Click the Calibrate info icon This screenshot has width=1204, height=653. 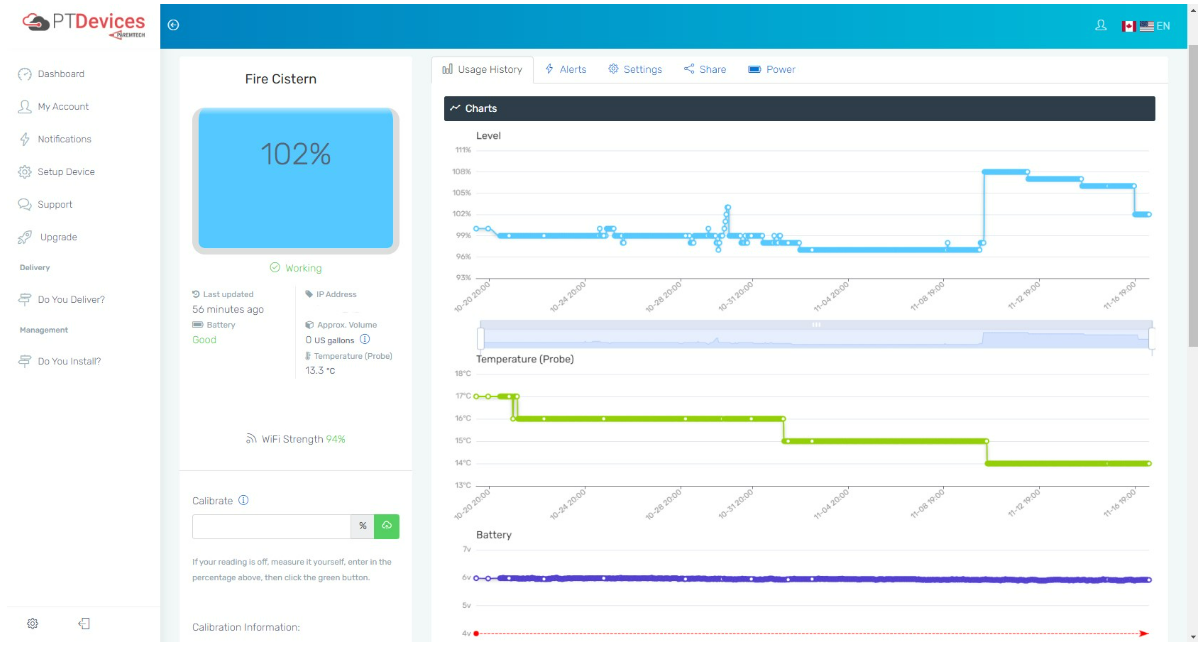pos(243,500)
